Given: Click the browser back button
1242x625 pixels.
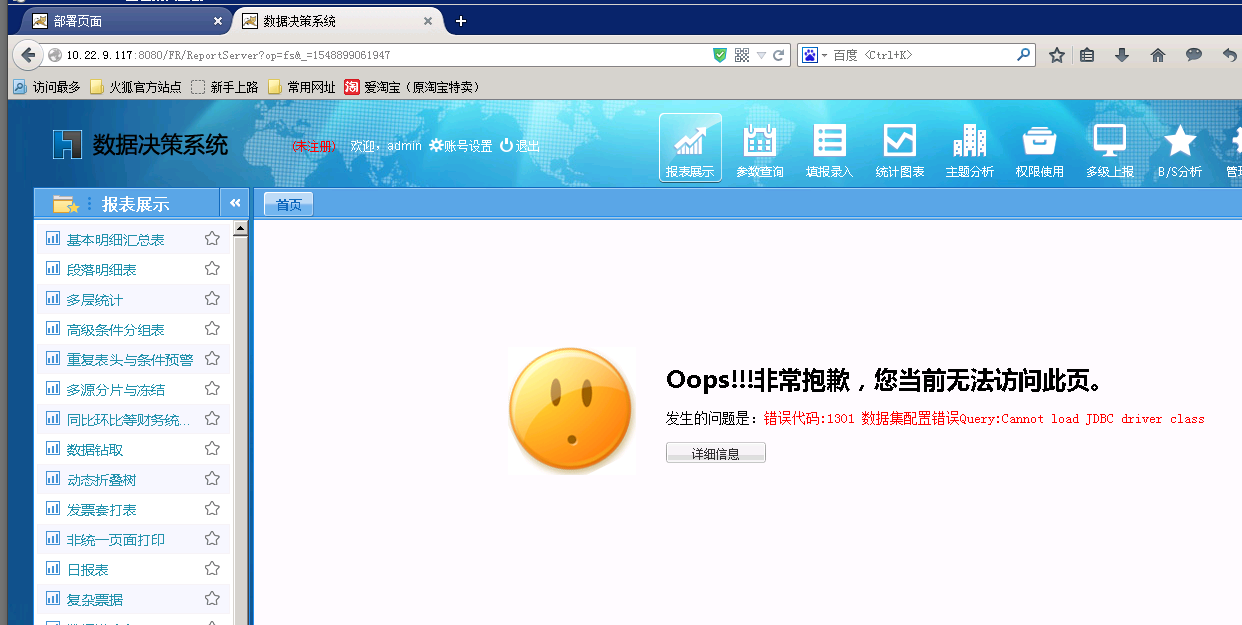Looking at the screenshot, I should pos(27,55).
